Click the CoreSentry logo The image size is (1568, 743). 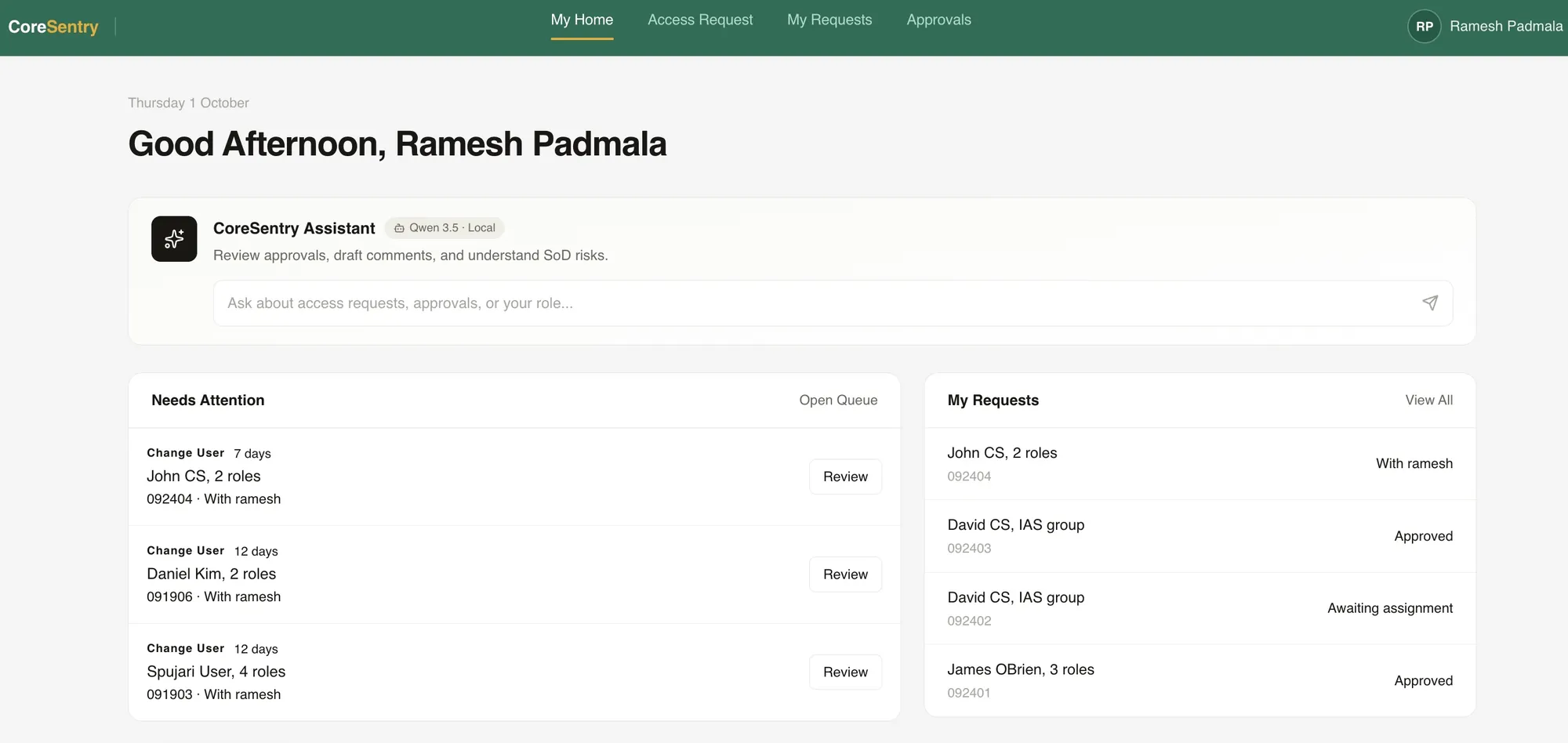tap(53, 27)
